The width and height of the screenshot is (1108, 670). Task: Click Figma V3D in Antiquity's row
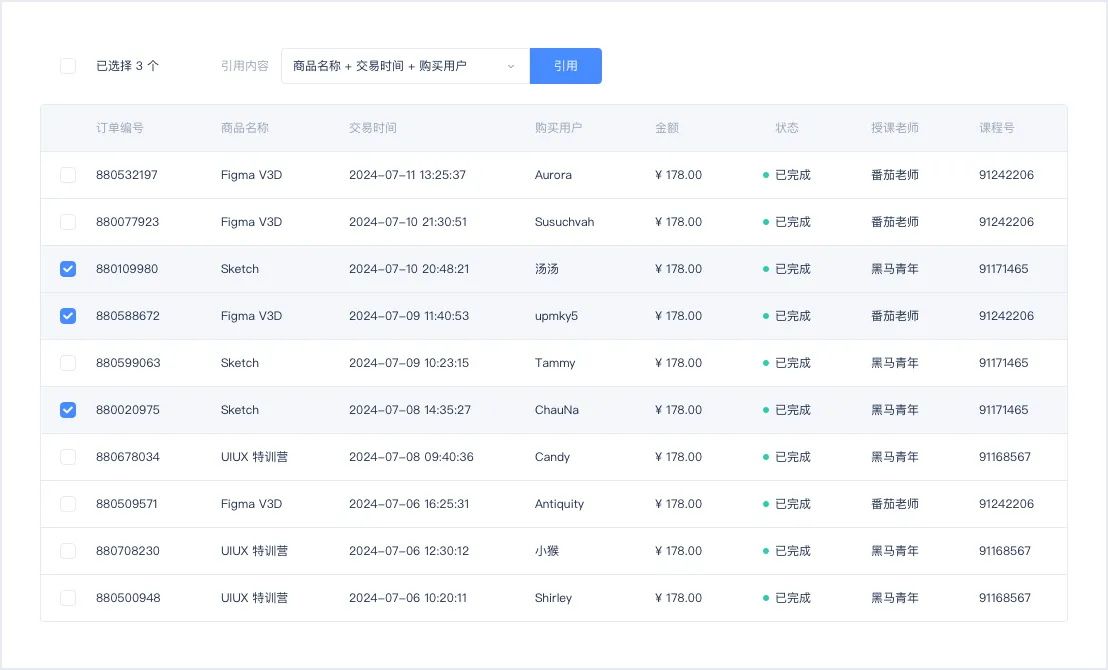(252, 504)
